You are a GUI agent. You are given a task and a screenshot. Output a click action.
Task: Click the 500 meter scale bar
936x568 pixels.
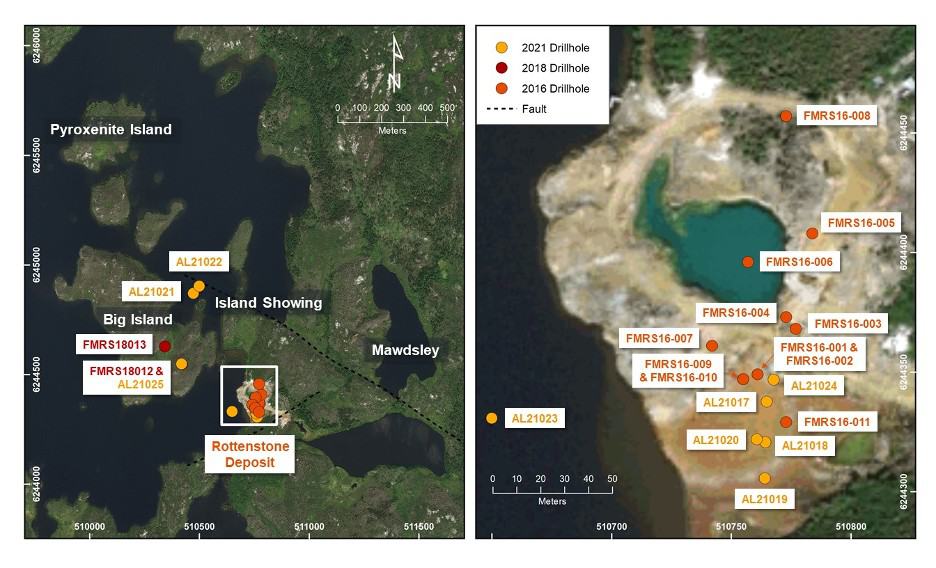pos(396,117)
